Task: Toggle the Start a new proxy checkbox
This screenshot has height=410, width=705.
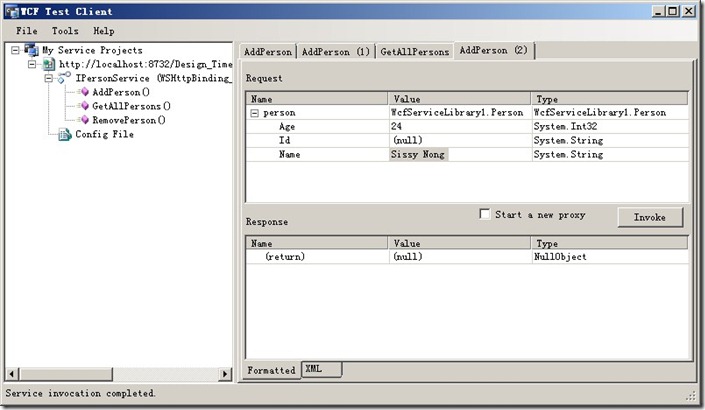Action: coord(485,214)
